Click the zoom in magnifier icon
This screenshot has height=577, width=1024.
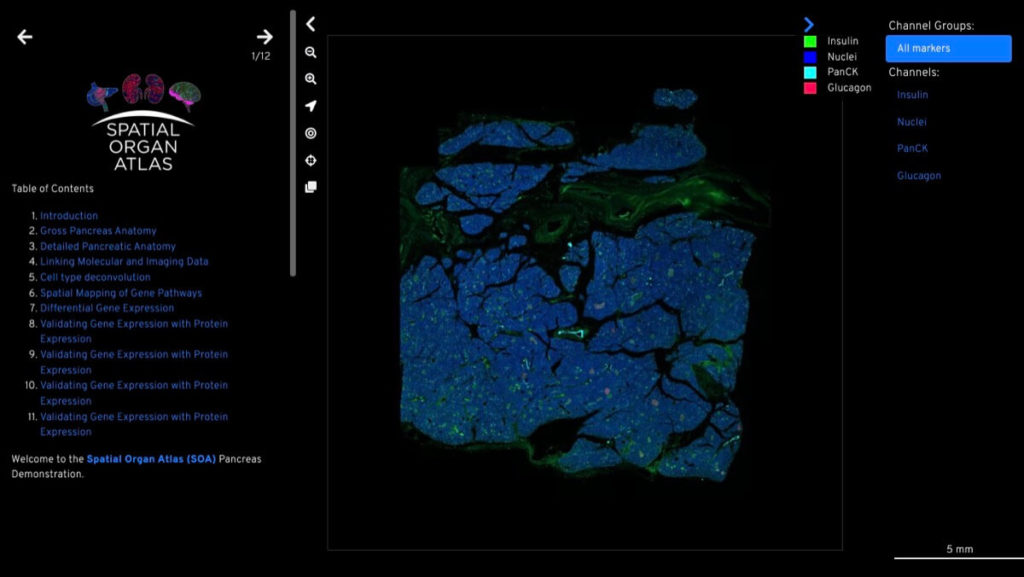tap(311, 79)
